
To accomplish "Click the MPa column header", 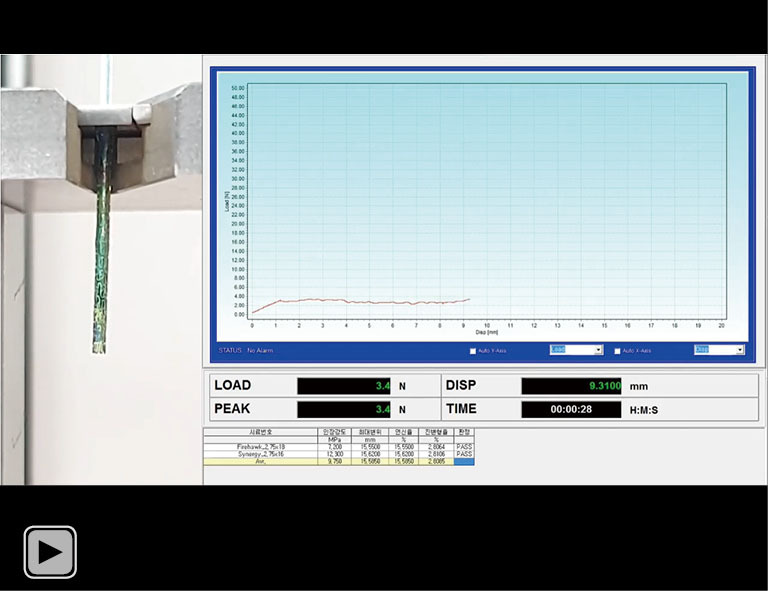I will [335, 438].
